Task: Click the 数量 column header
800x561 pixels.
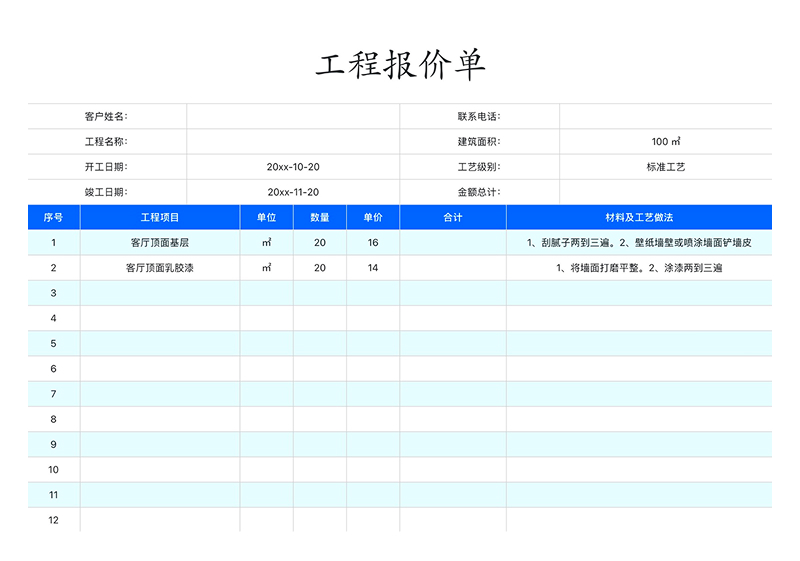Action: [x=320, y=217]
